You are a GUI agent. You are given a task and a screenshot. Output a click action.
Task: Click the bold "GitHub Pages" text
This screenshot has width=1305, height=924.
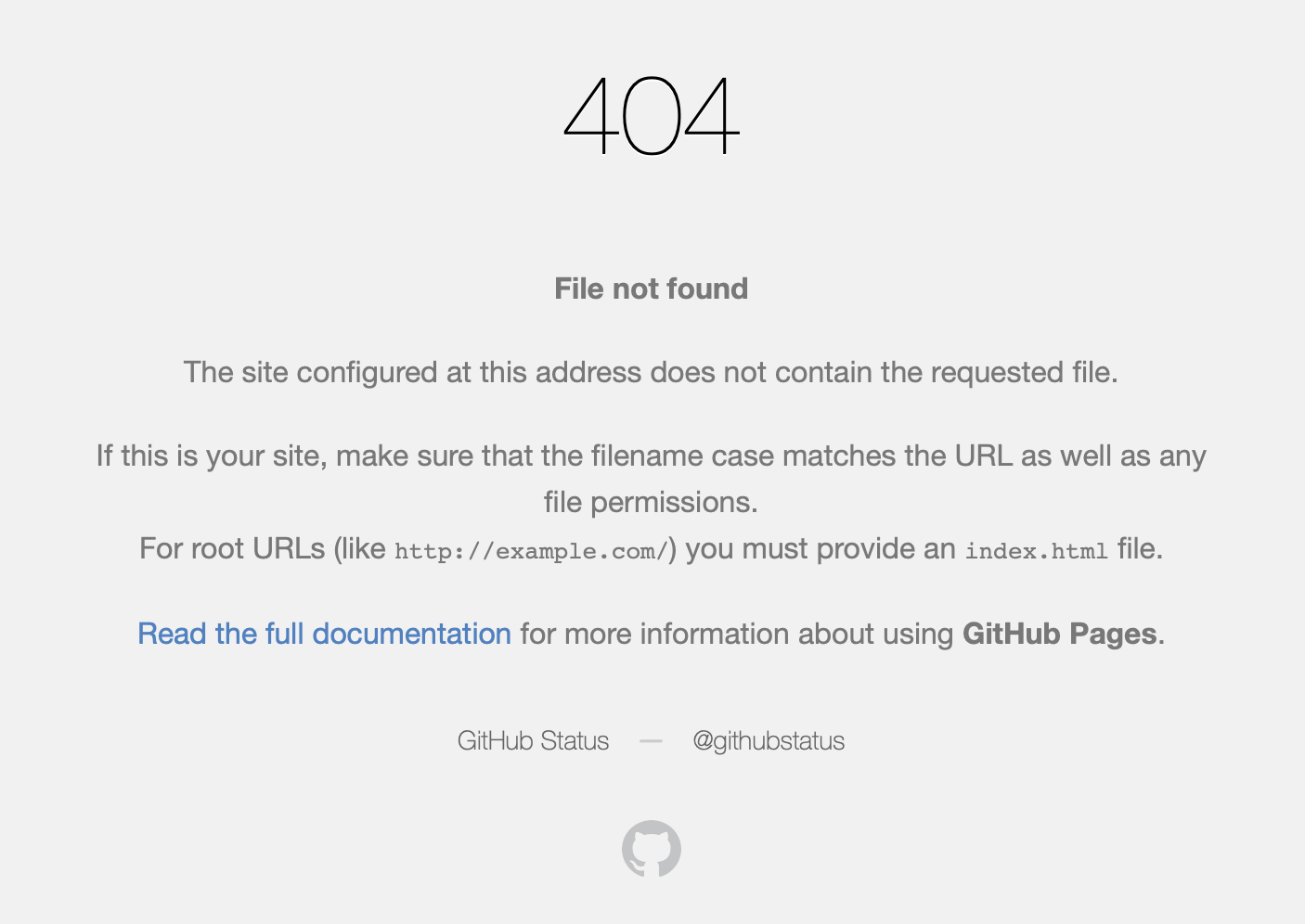point(1059,634)
